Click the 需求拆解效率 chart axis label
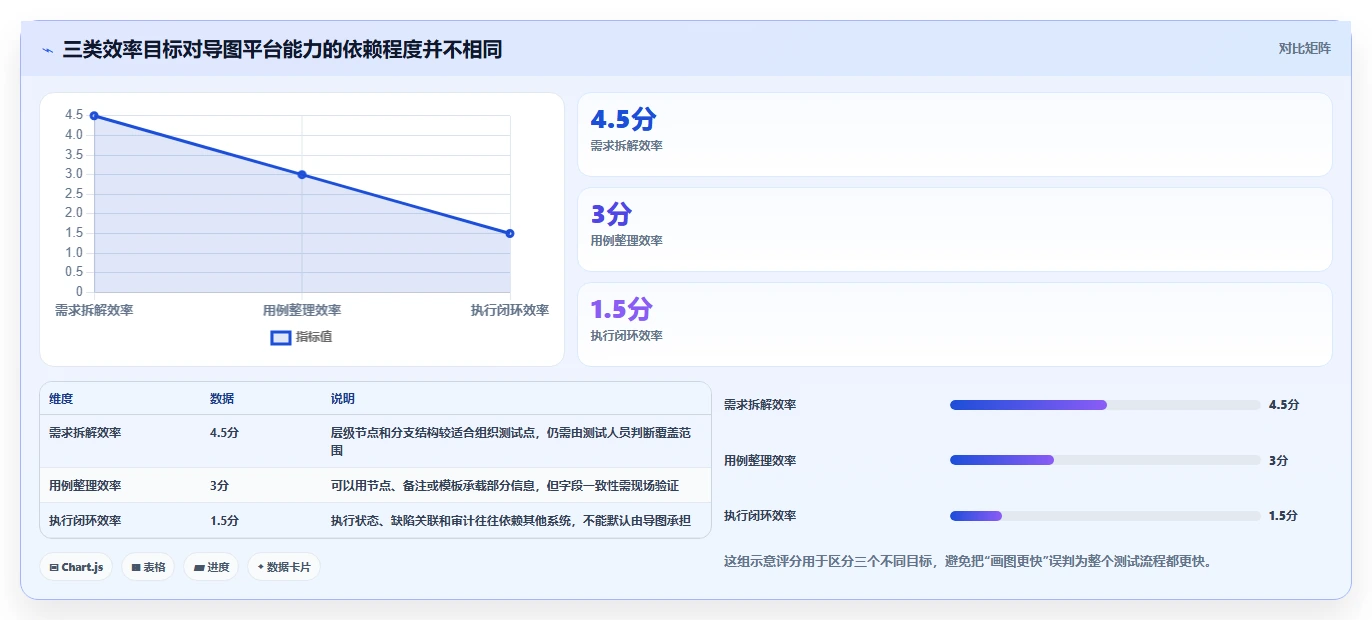 [x=94, y=310]
